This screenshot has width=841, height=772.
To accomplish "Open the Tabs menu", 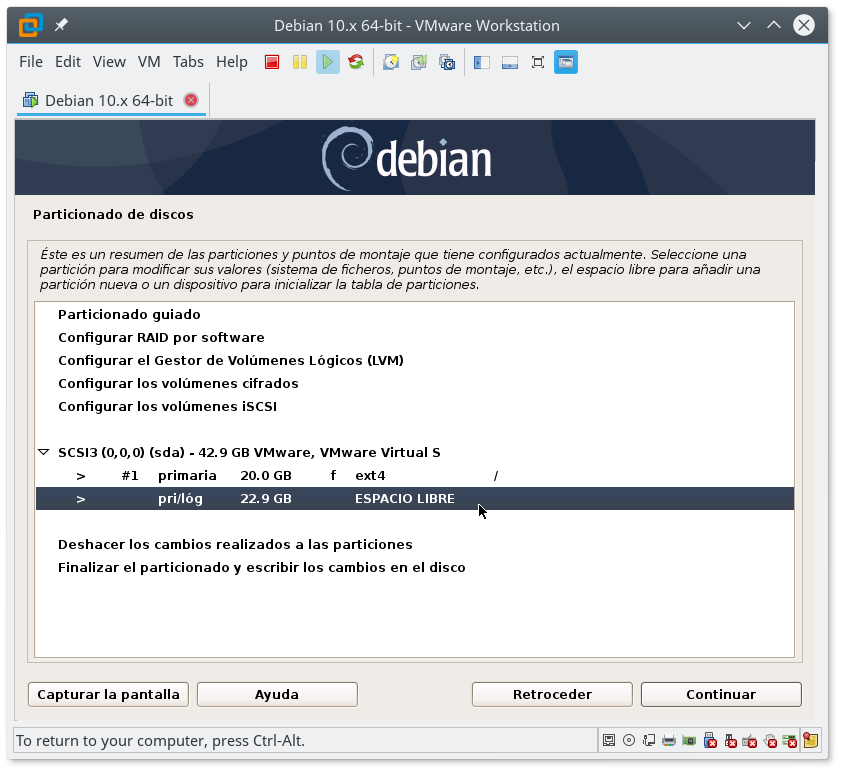I will (x=188, y=62).
